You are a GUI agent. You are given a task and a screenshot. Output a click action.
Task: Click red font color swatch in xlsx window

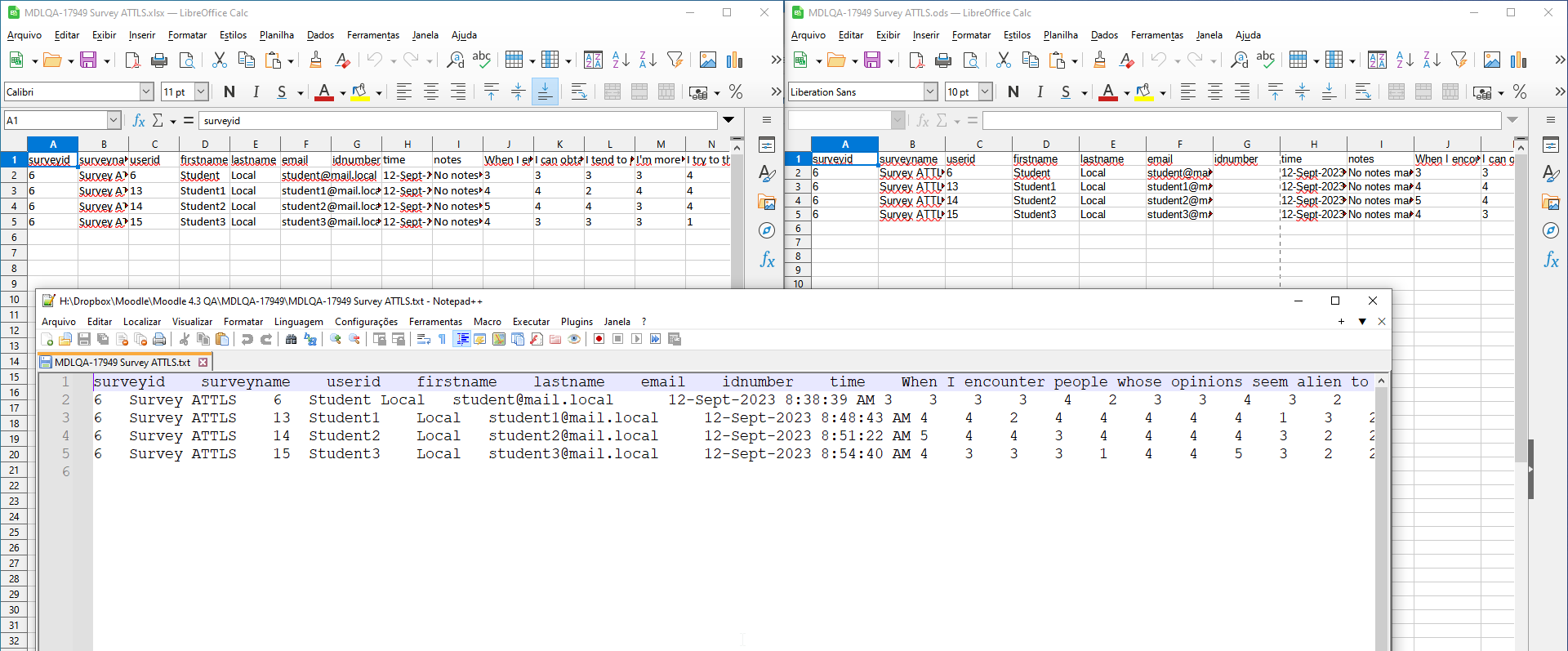pyautogui.click(x=323, y=91)
